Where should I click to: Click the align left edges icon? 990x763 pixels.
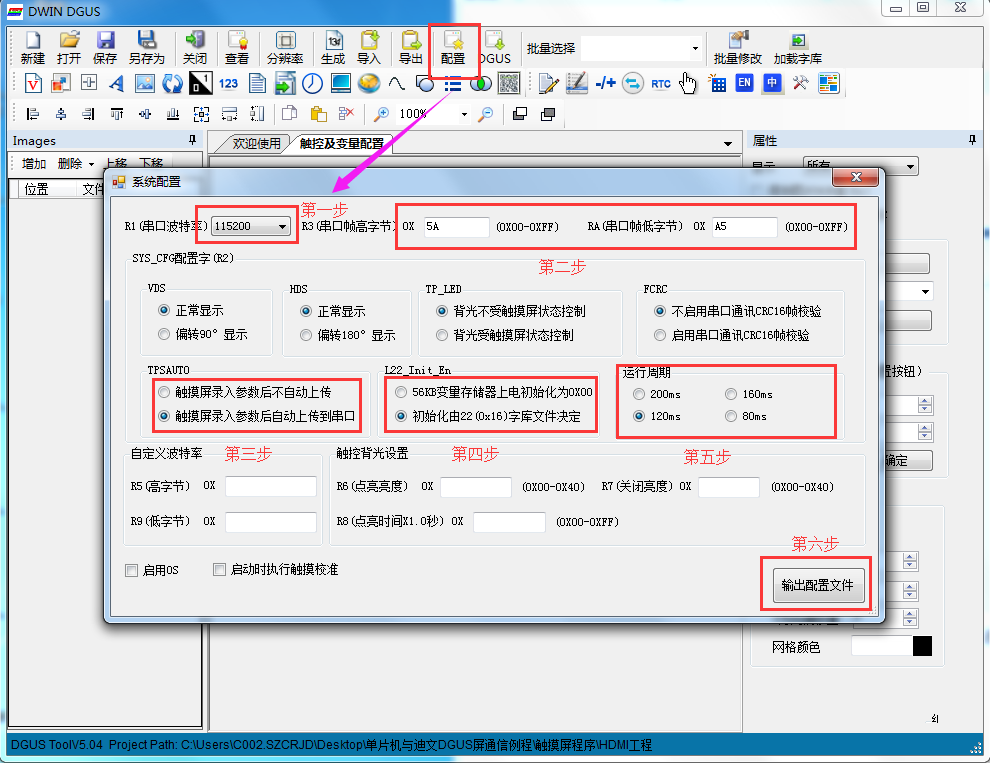pyautogui.click(x=33, y=114)
